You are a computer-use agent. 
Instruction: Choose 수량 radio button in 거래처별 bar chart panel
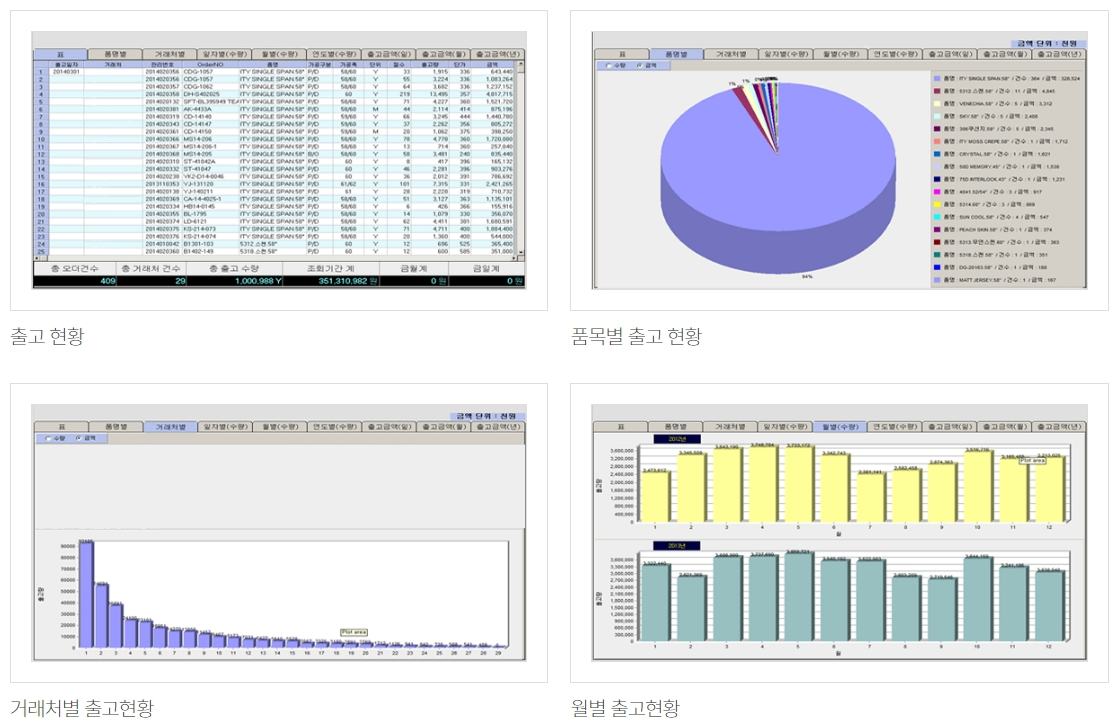coord(49,438)
